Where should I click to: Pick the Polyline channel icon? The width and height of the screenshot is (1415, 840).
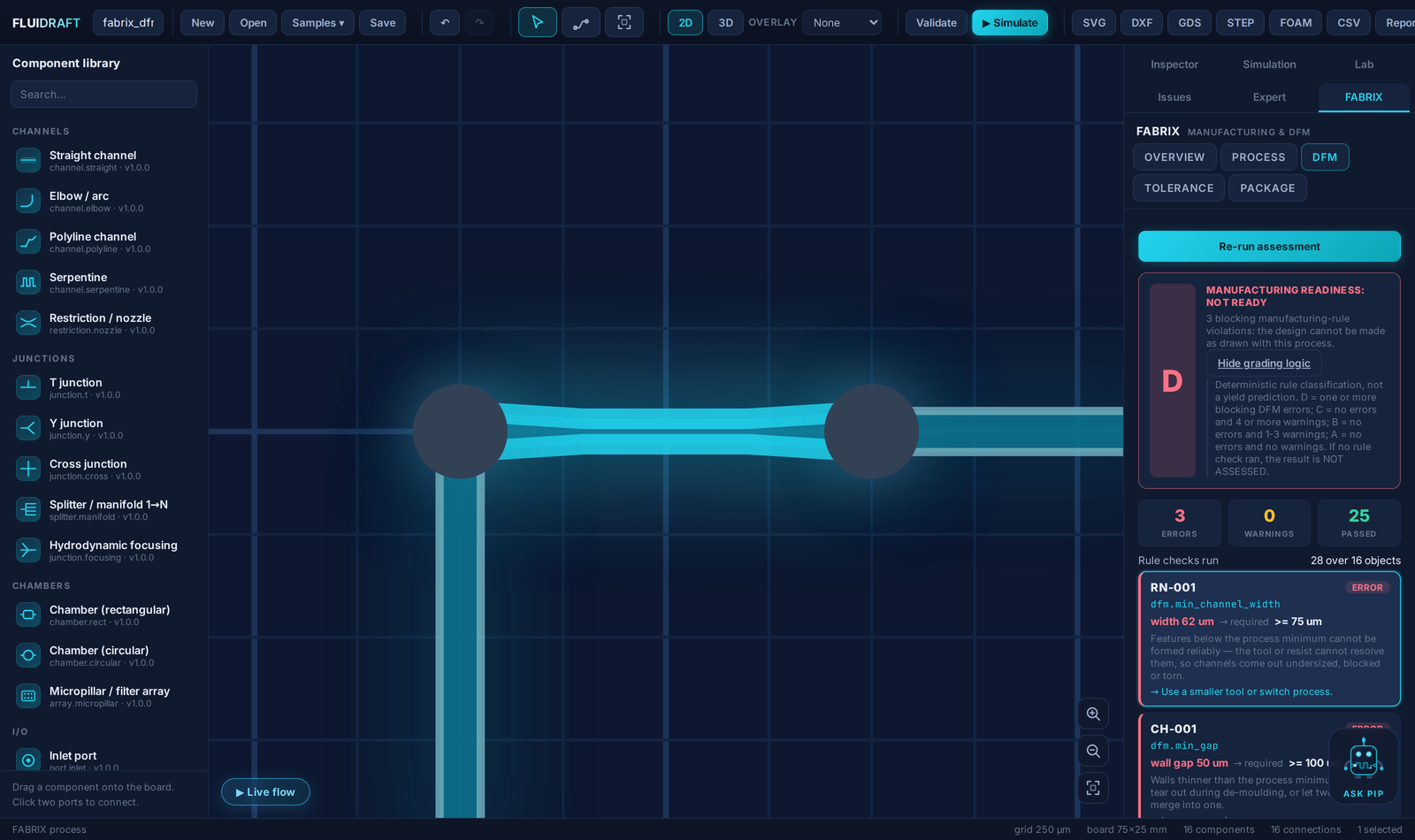click(28, 241)
